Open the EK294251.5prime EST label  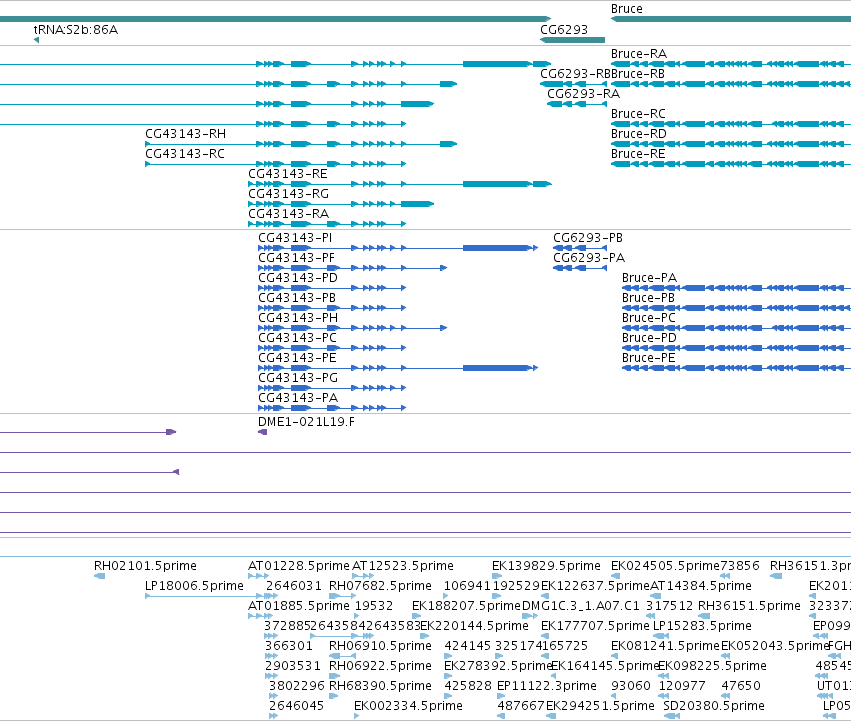pyautogui.click(x=600, y=706)
